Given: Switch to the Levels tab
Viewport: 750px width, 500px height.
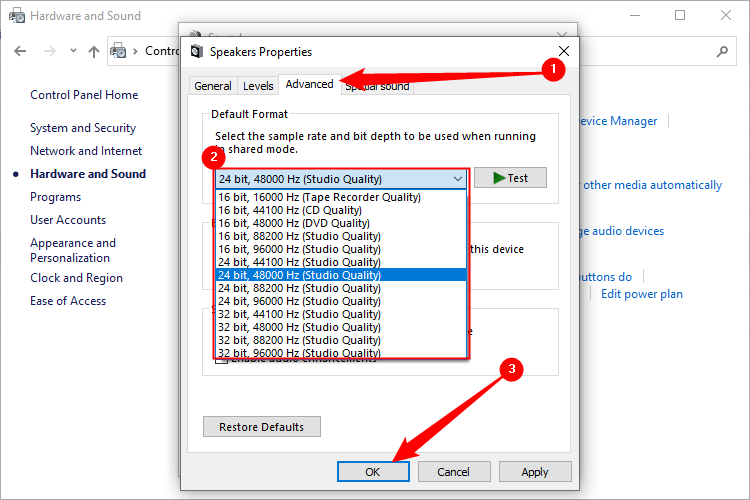Looking at the screenshot, I should (258, 86).
